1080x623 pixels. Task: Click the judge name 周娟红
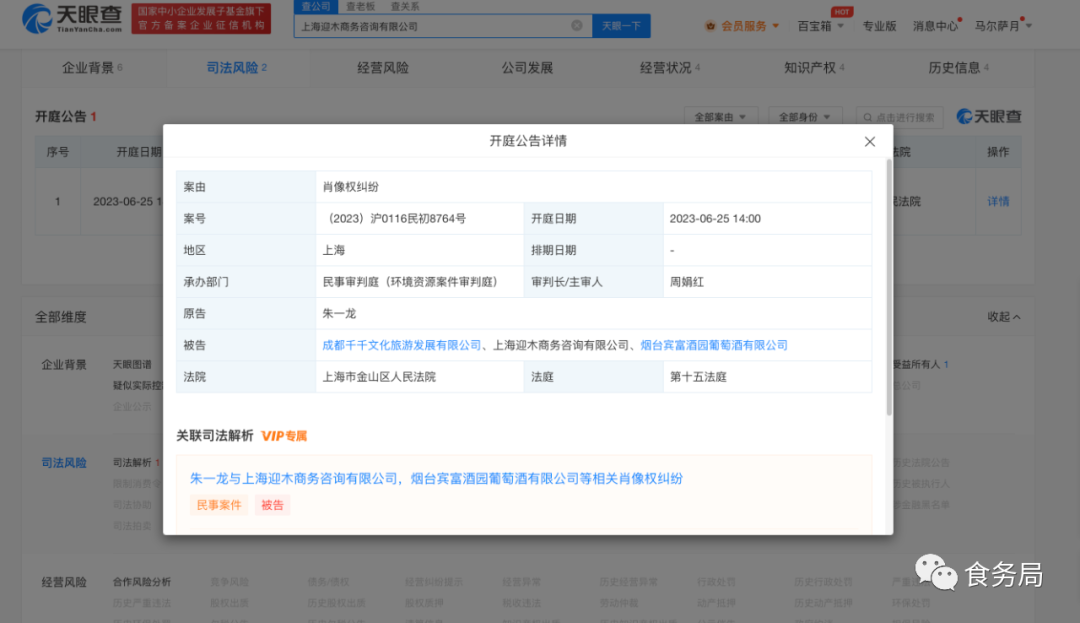(x=687, y=282)
